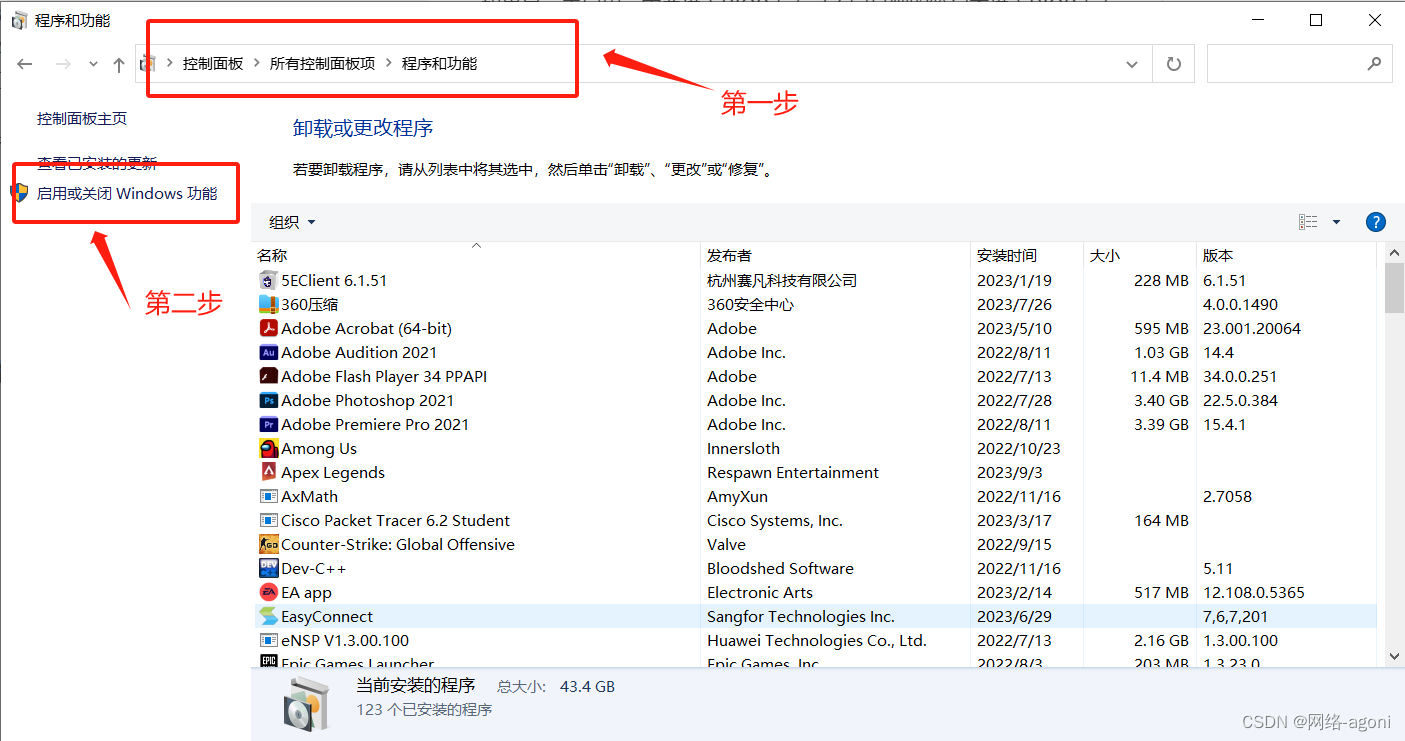Click scrollbar down arrow
1405x741 pixels.
[x=1394, y=656]
